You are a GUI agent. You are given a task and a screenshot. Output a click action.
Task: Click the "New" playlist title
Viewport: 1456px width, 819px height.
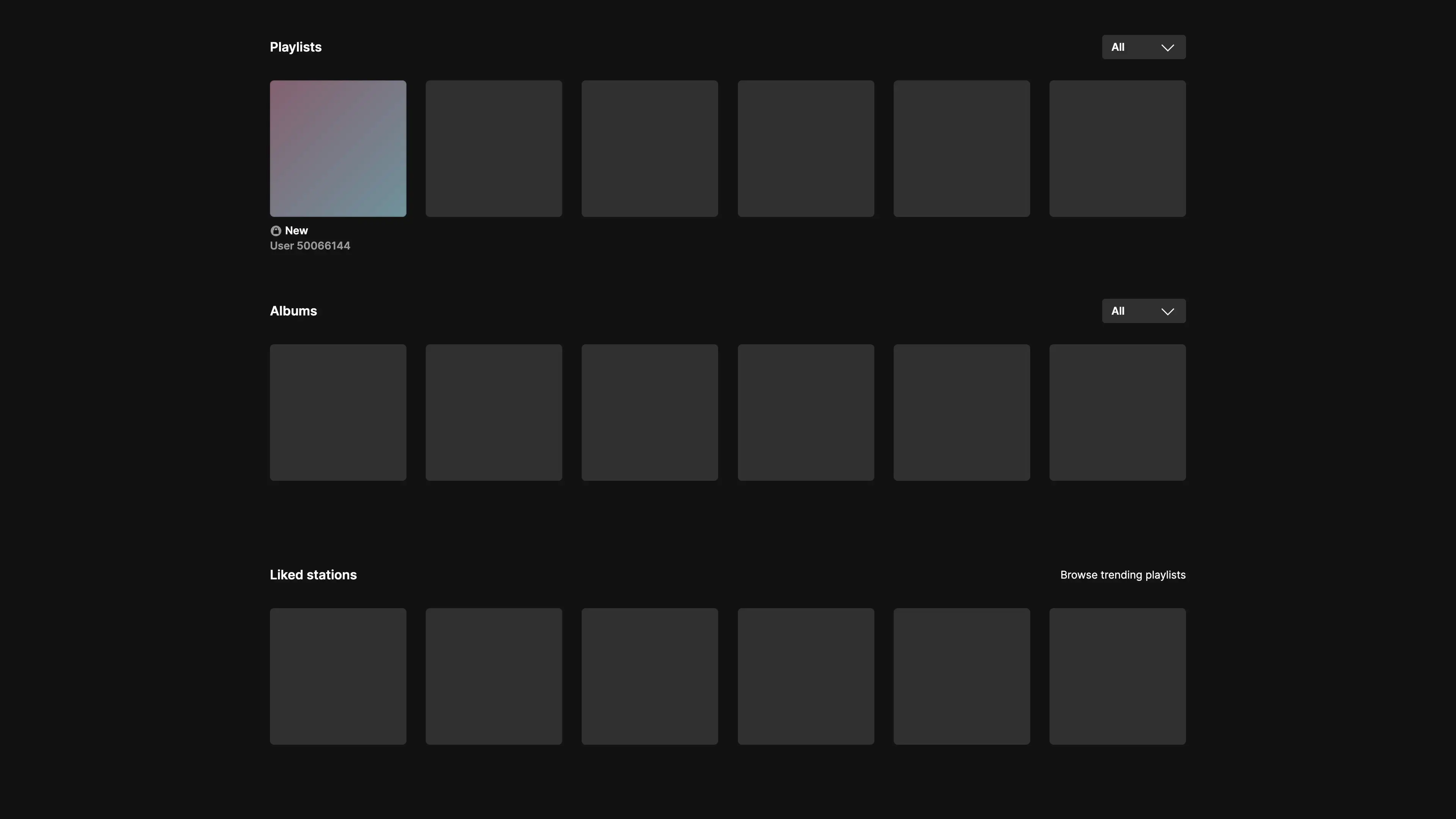tap(296, 231)
